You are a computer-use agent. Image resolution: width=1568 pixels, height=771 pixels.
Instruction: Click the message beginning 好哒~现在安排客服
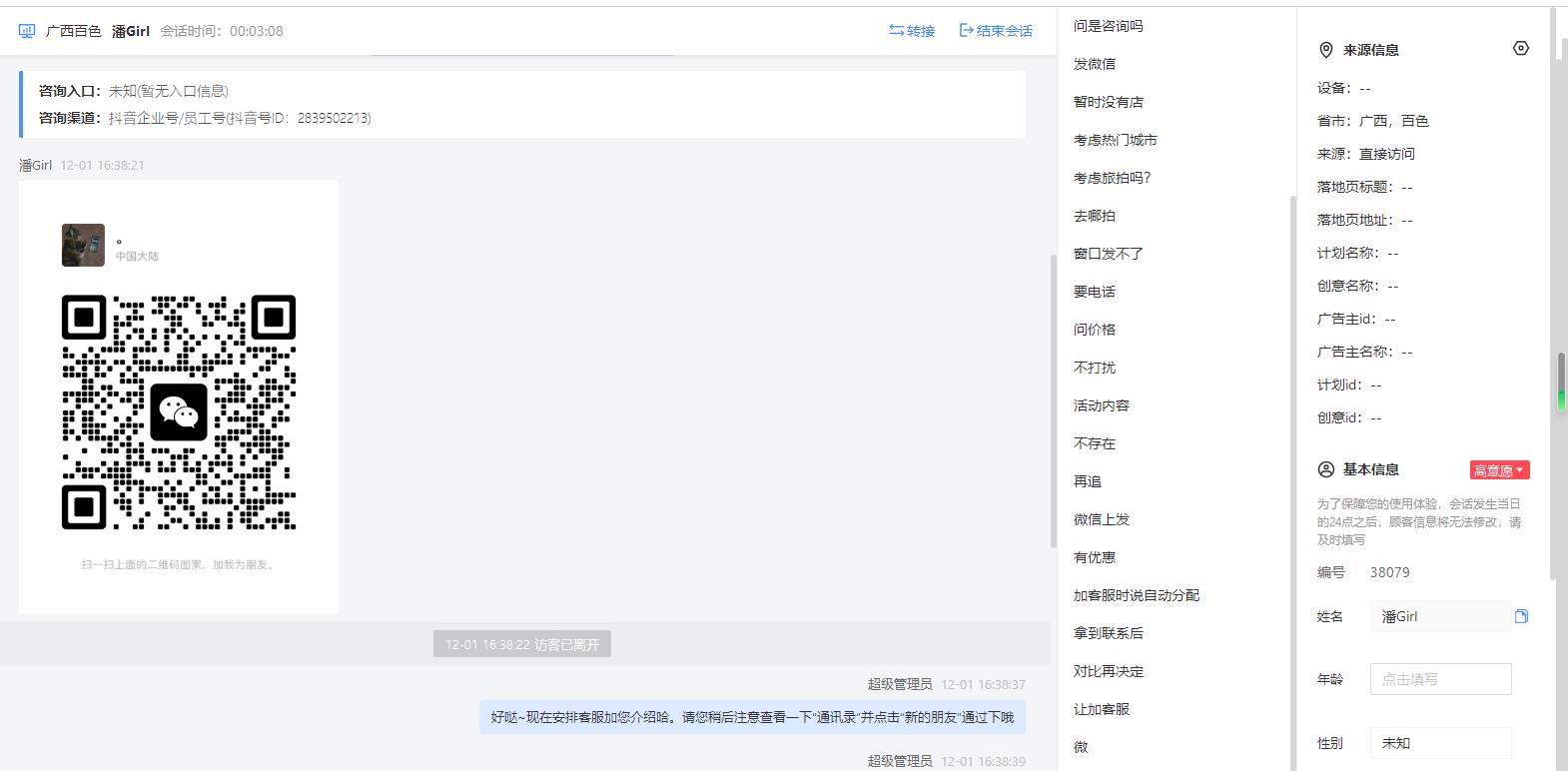752,717
